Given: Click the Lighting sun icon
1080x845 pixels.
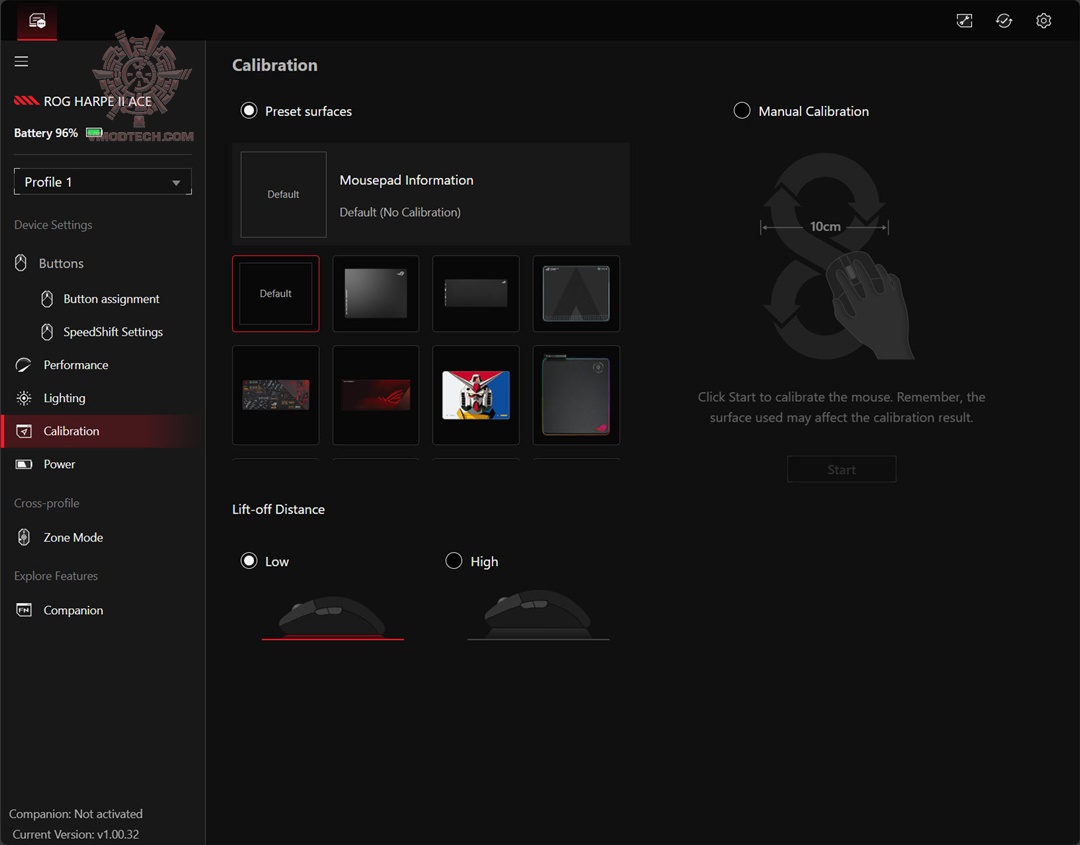Looking at the screenshot, I should click(x=23, y=398).
